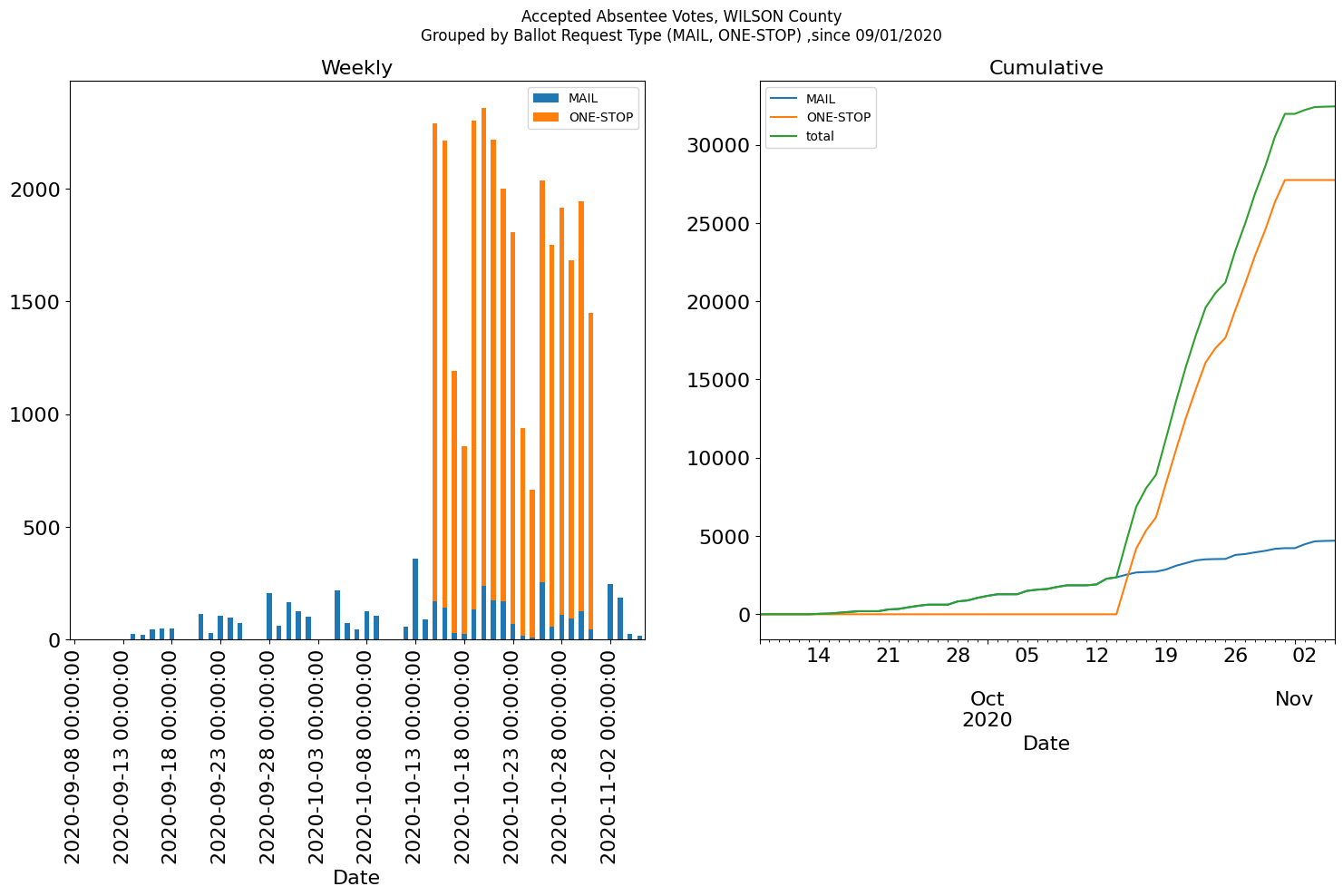Click the '2020-10-08 00:00:00' date label

(366, 755)
